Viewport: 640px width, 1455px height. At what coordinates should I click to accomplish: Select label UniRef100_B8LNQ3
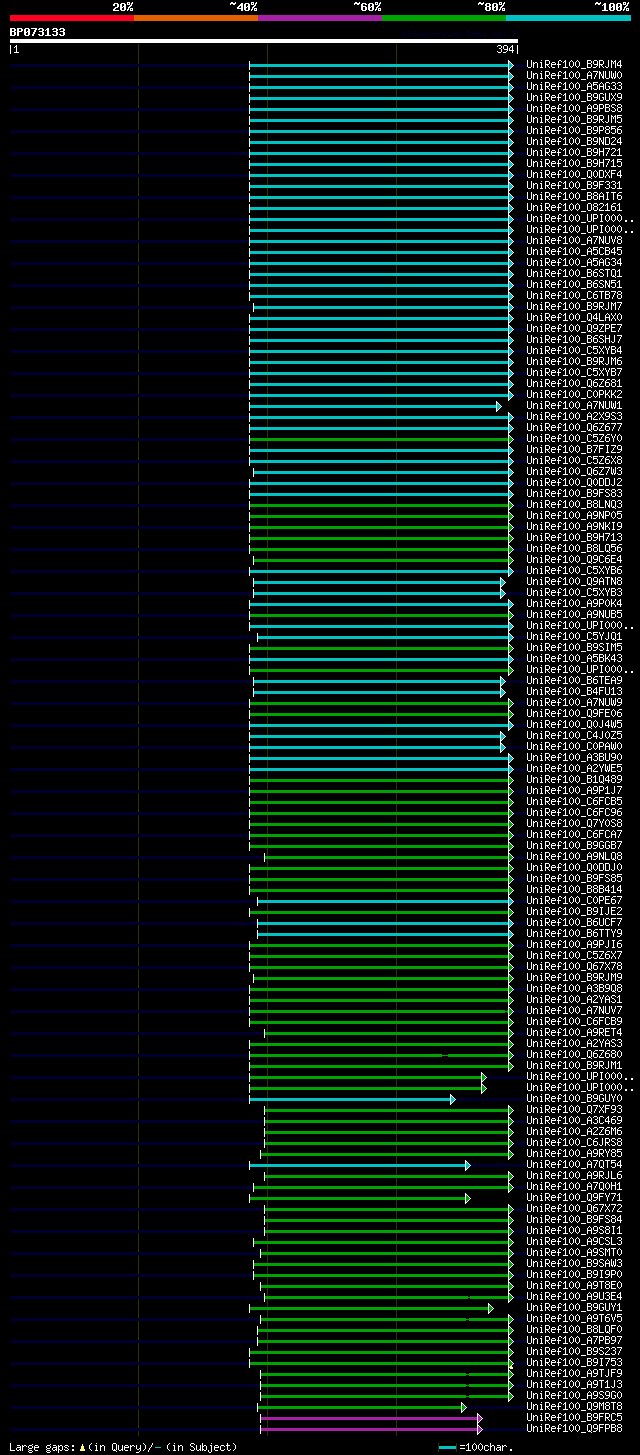pos(574,504)
